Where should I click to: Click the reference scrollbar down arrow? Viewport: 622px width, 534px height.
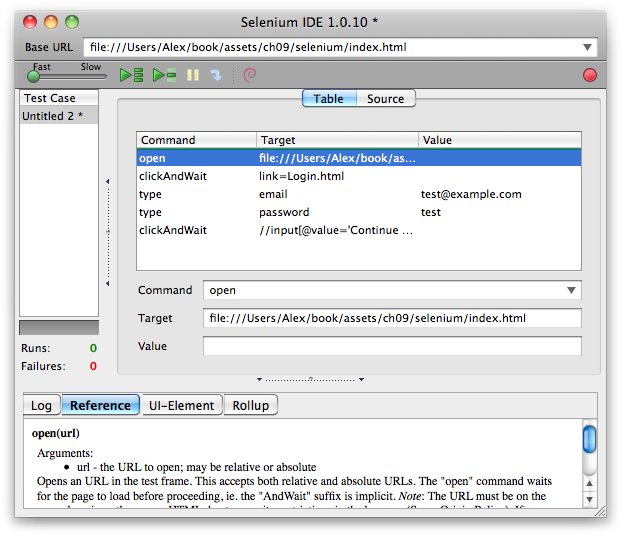[x=589, y=499]
